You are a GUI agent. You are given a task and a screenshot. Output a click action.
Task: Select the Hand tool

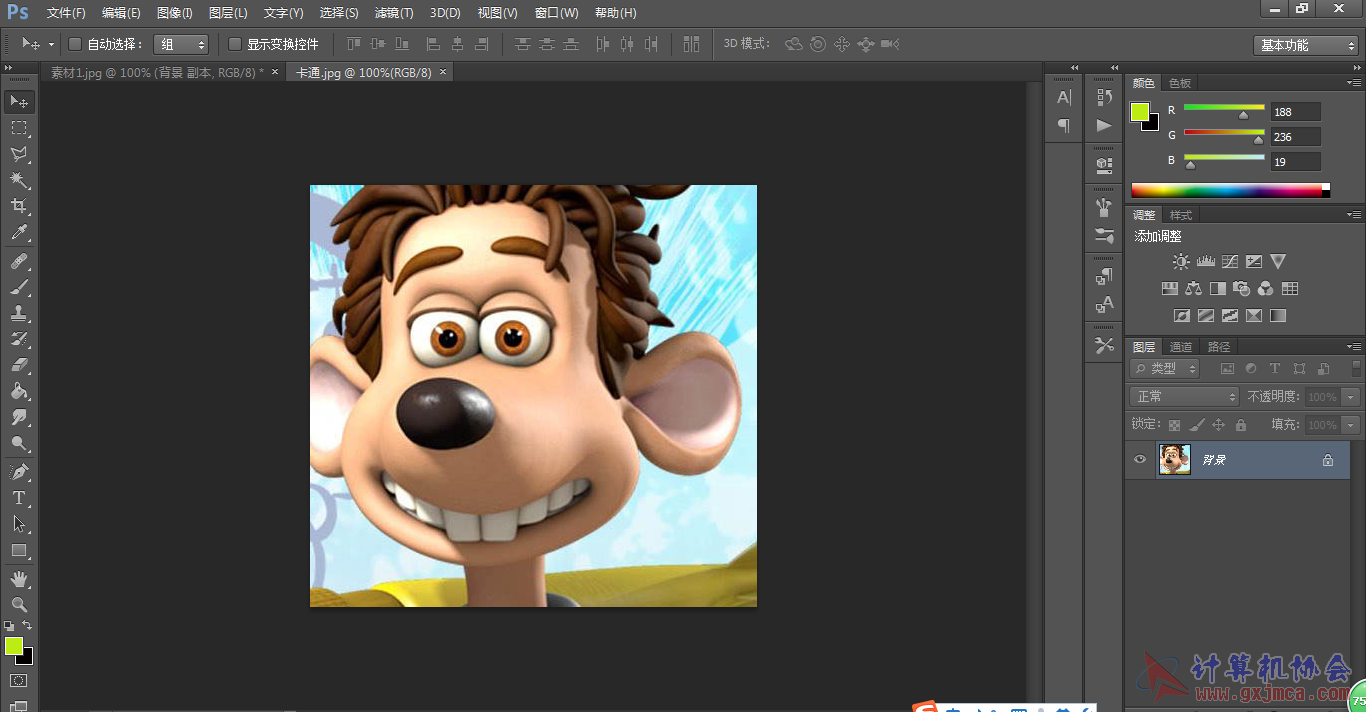point(19,579)
